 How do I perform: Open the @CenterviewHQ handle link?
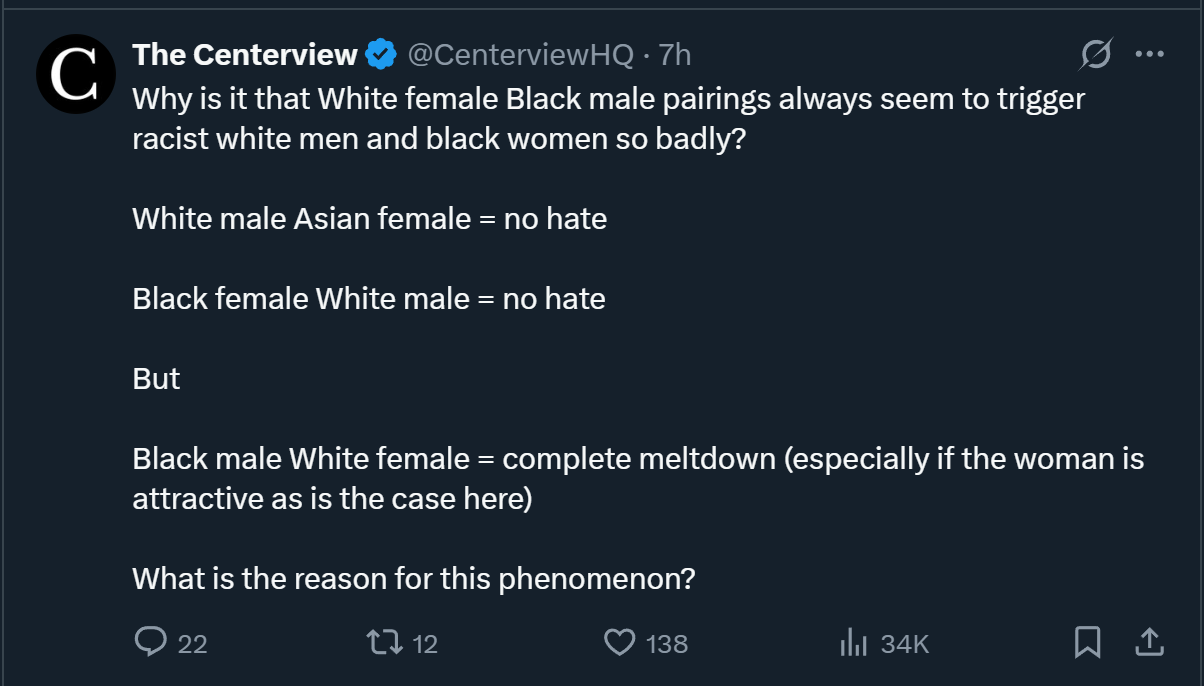(520, 55)
